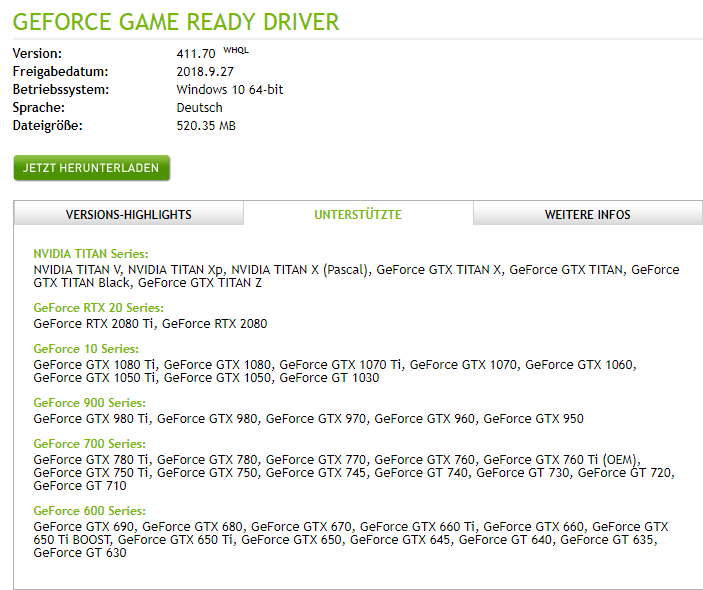Click GeForce GTX 645 entry
The image size is (703, 590).
[x=400, y=539]
